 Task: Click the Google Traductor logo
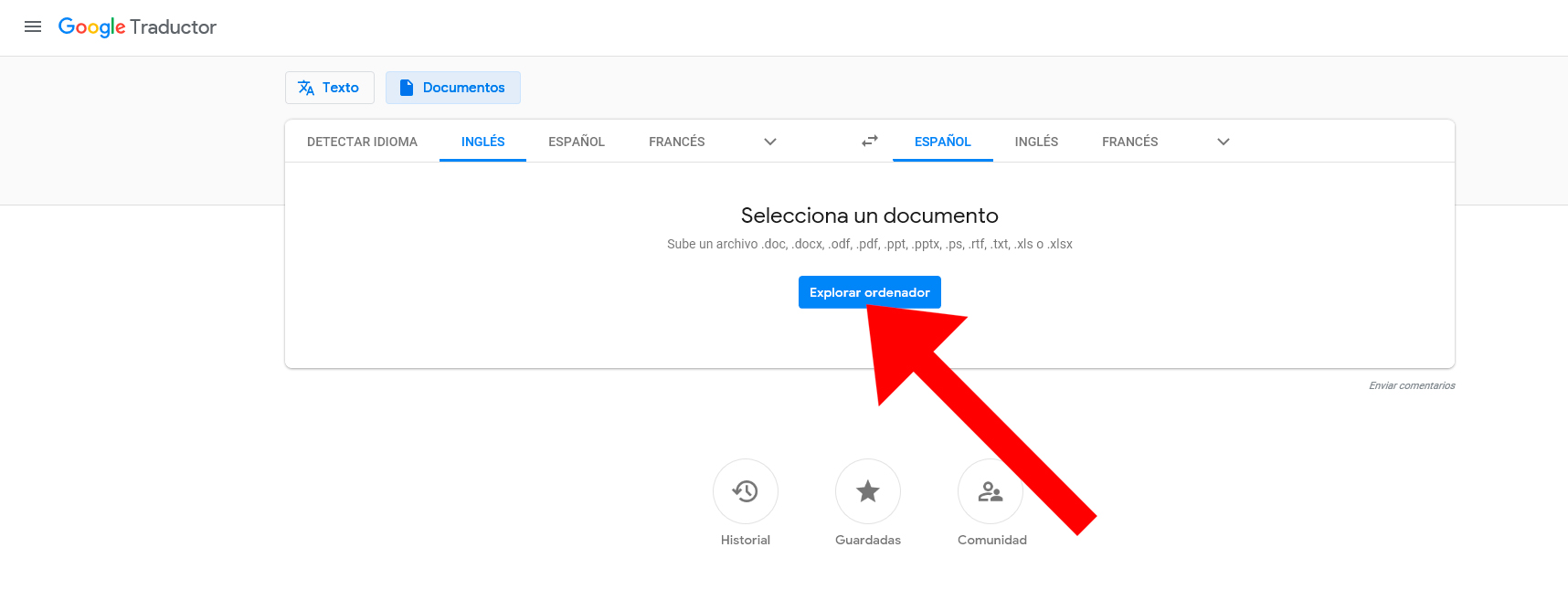pos(137,27)
